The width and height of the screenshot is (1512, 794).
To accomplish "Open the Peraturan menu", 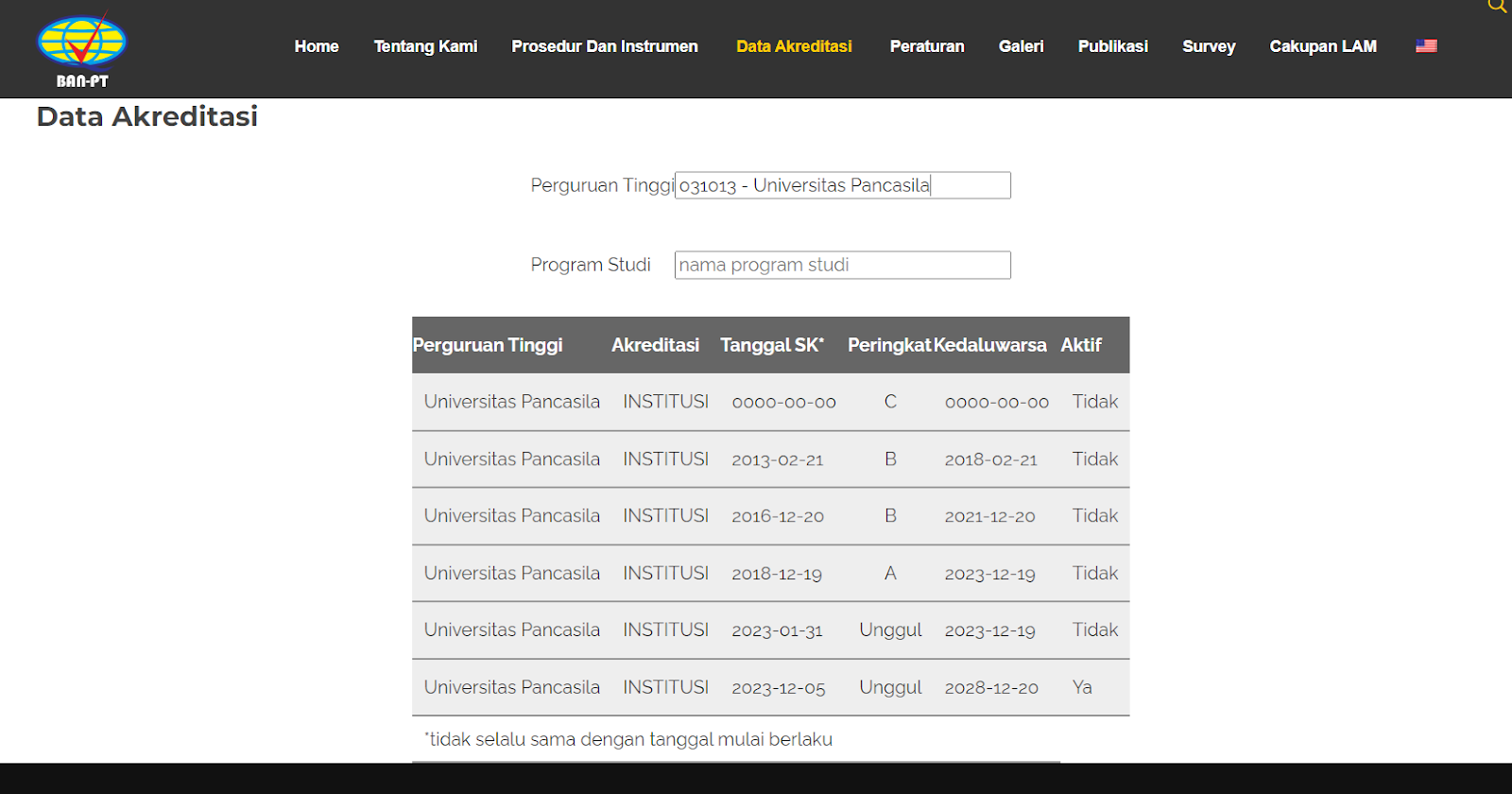I will [x=927, y=46].
